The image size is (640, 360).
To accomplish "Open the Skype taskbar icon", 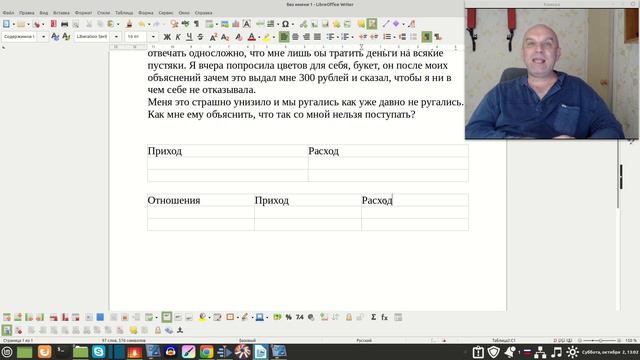I will point(98,352).
